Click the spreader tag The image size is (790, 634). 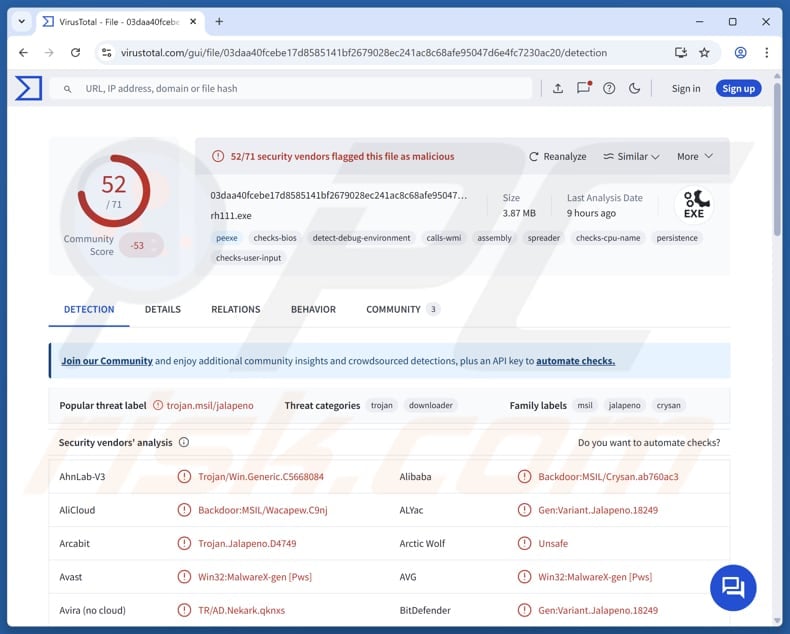tap(544, 238)
